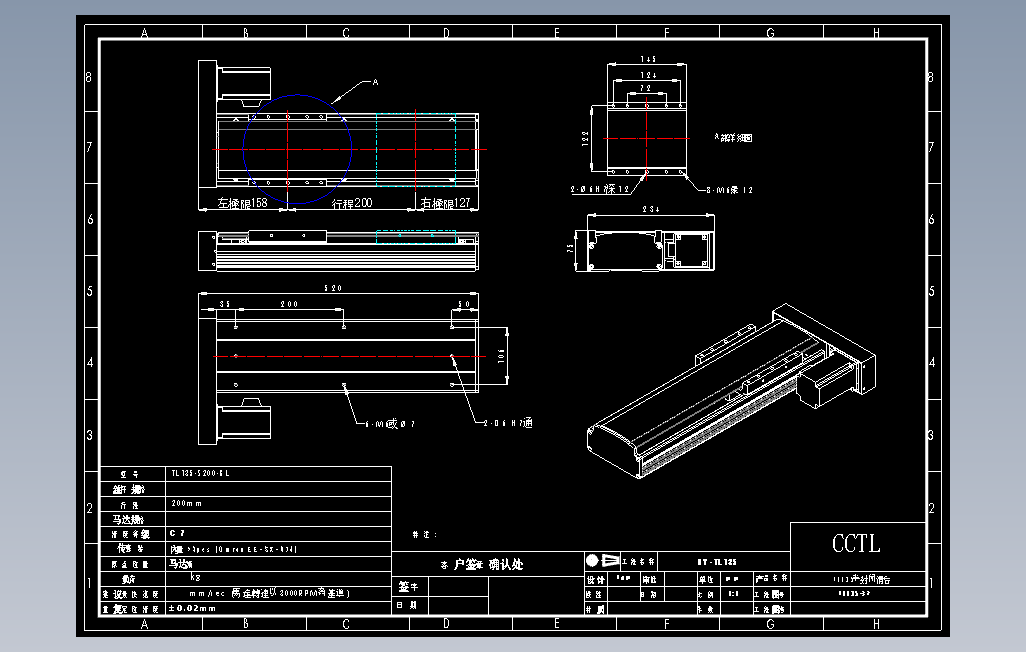1026x652 pixels.
Task: Select the cyan dashed carriage outline in side view
Action: click(416, 236)
